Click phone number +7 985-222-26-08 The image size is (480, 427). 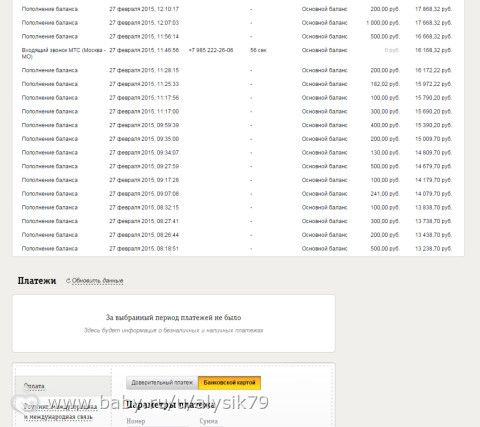(211, 50)
